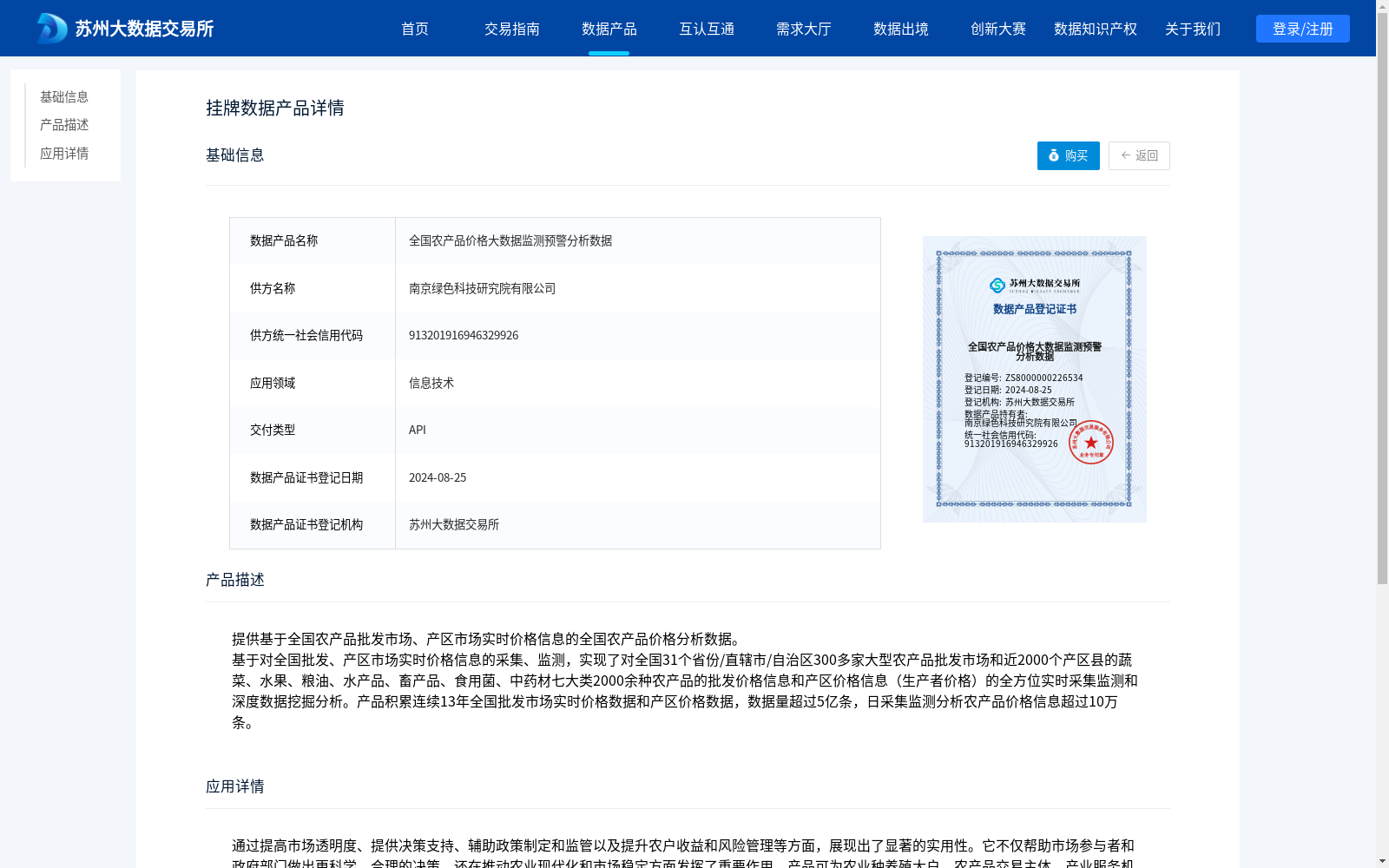Navigate to 创新大赛 page
This screenshot has height=868, width=1389.
click(x=998, y=29)
